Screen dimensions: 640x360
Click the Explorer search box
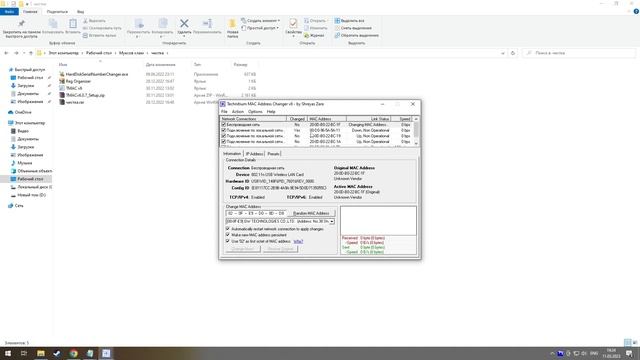click(579, 53)
